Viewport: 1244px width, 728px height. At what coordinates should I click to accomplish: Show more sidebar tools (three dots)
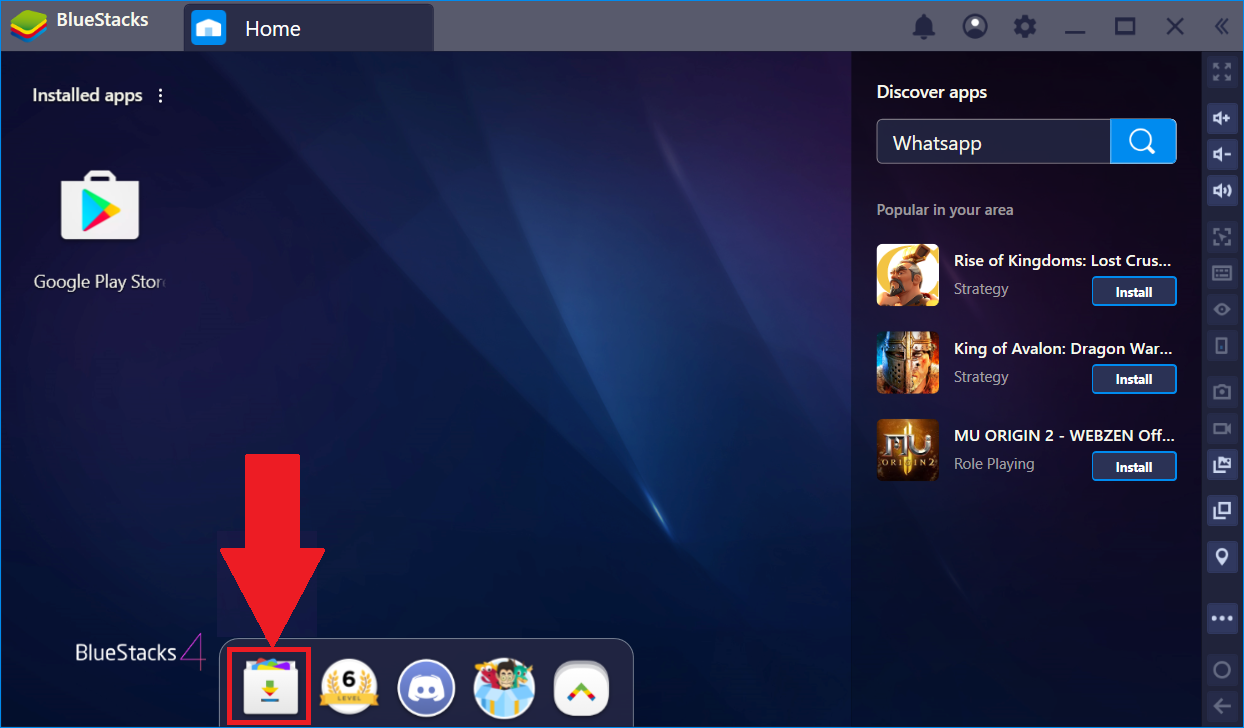tap(1222, 618)
